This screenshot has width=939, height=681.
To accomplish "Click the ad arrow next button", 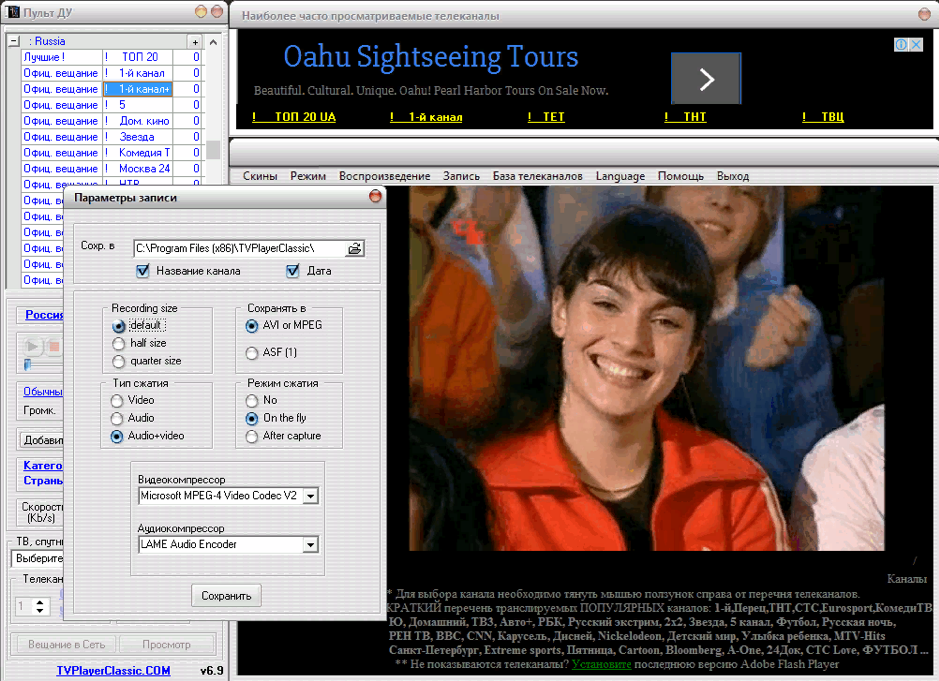I will coord(706,78).
